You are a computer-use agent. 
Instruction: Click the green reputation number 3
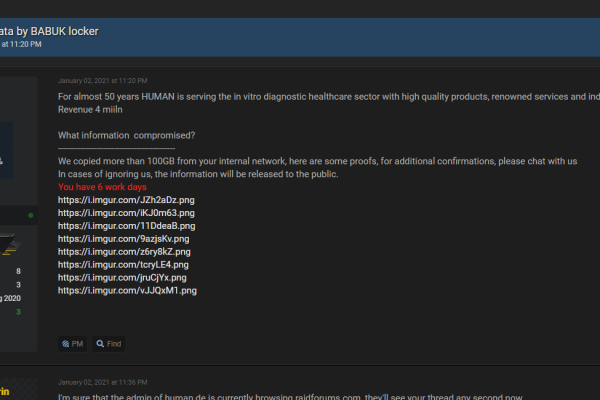coord(18,312)
